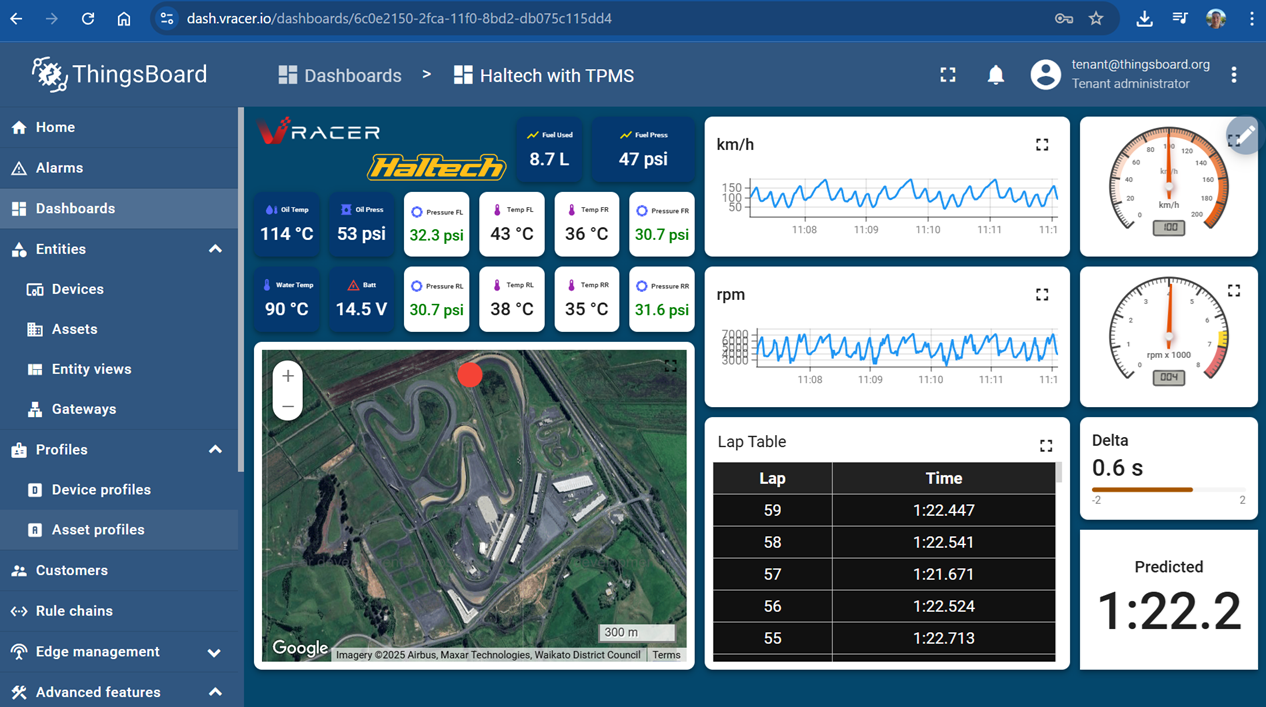Expand the km/h chart to fullscreen
The width and height of the screenshot is (1266, 707).
click(x=1042, y=145)
